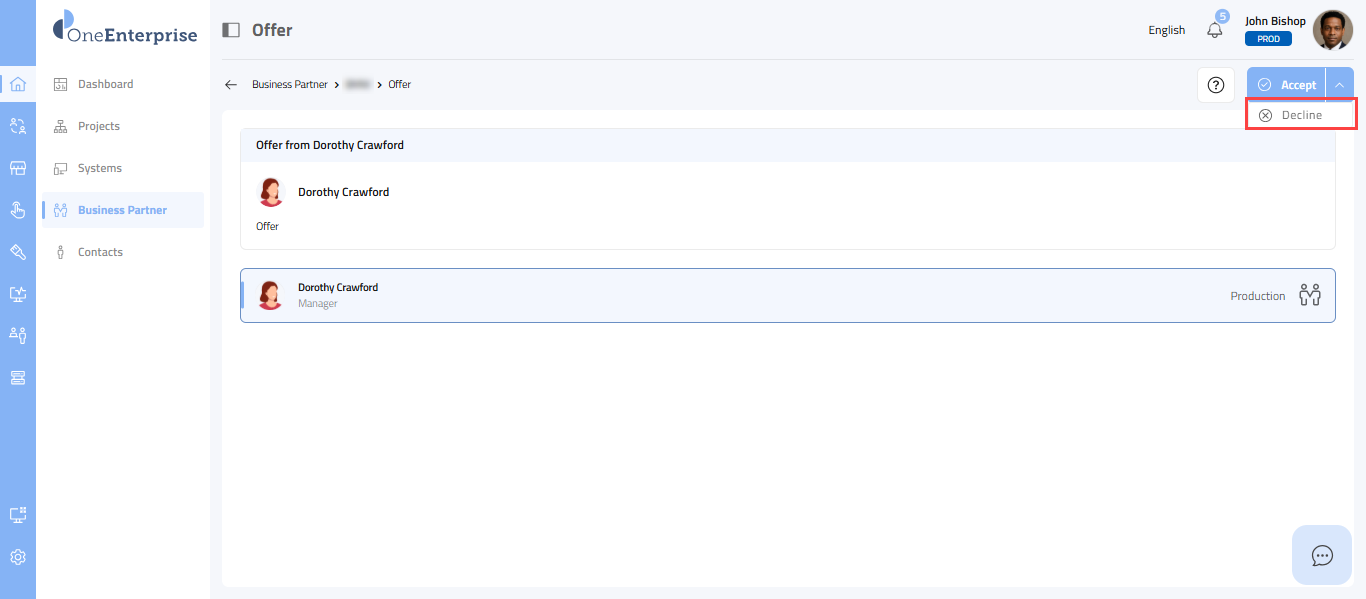Open the chat bubble widget
This screenshot has width=1366, height=599.
click(1322, 555)
